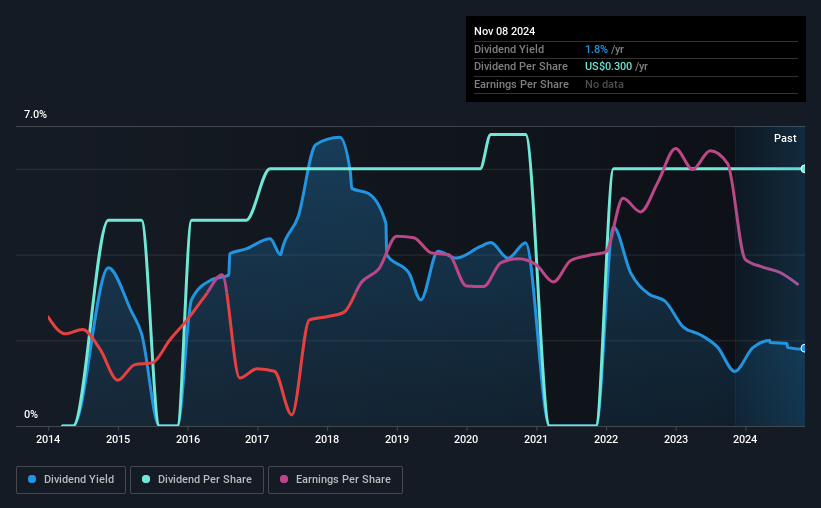Click the 2022 x-axis label
821x508 pixels.
pyautogui.click(x=606, y=439)
